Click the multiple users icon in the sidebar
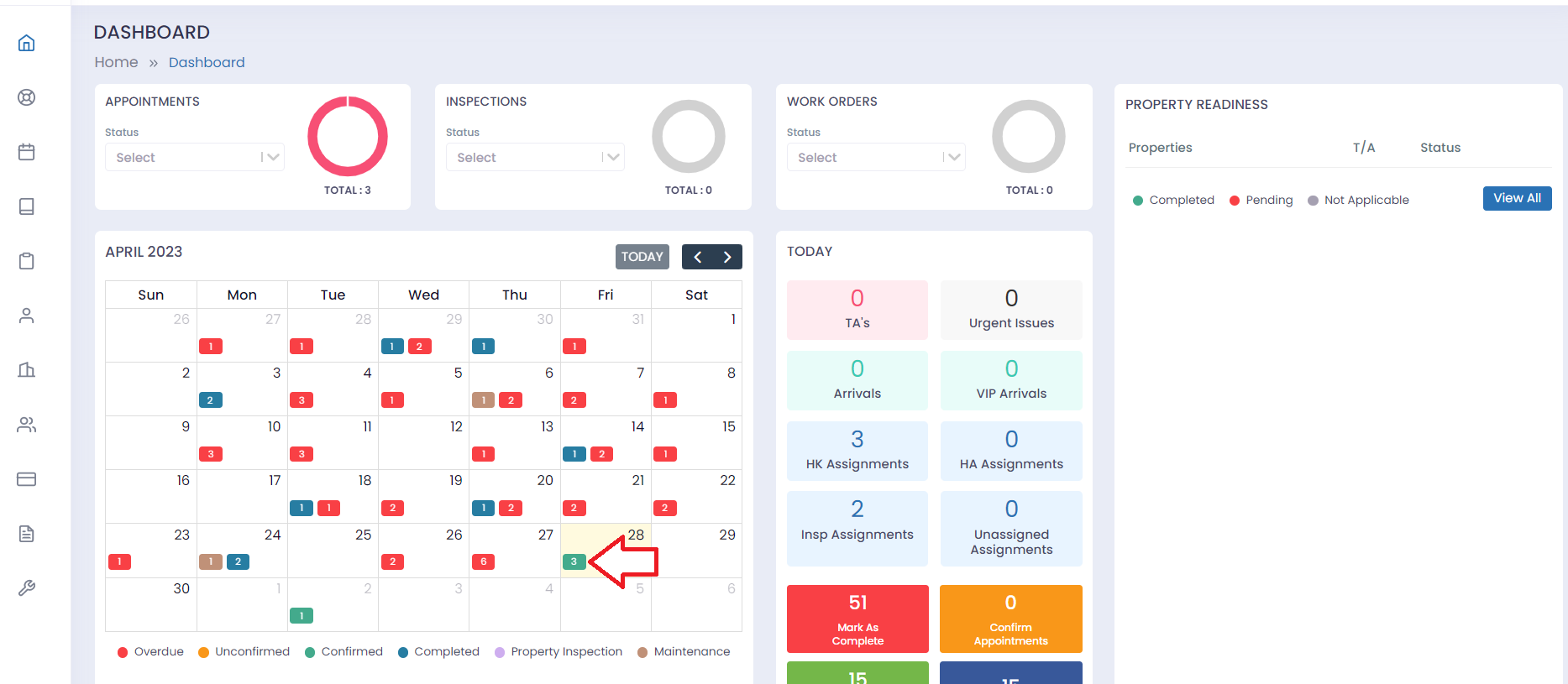The width and height of the screenshot is (1568, 684). 27,425
